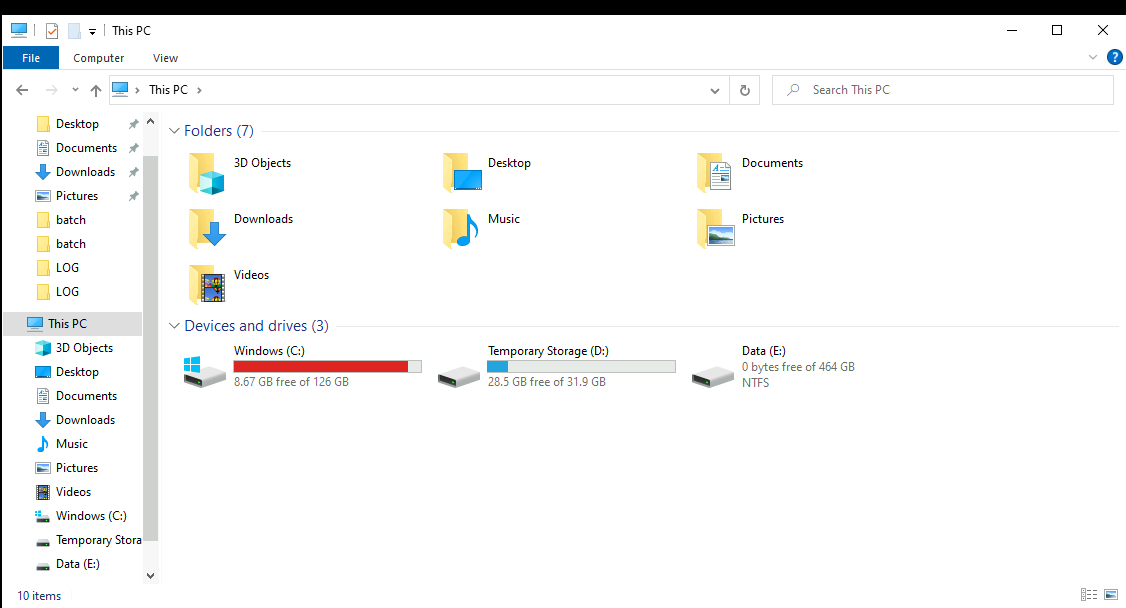
Task: Open the Videos folder icon in Folders
Action: tap(208, 285)
